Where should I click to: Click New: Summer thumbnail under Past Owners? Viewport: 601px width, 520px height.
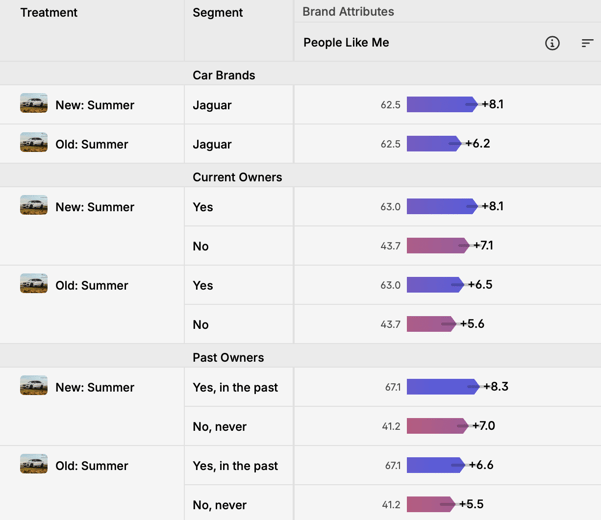point(34,385)
